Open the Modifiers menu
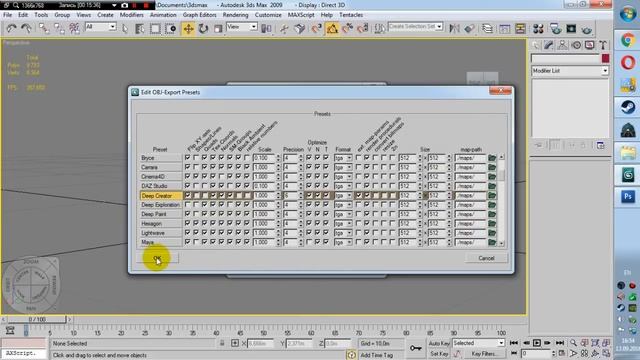This screenshot has height=360, width=640. [131, 15]
